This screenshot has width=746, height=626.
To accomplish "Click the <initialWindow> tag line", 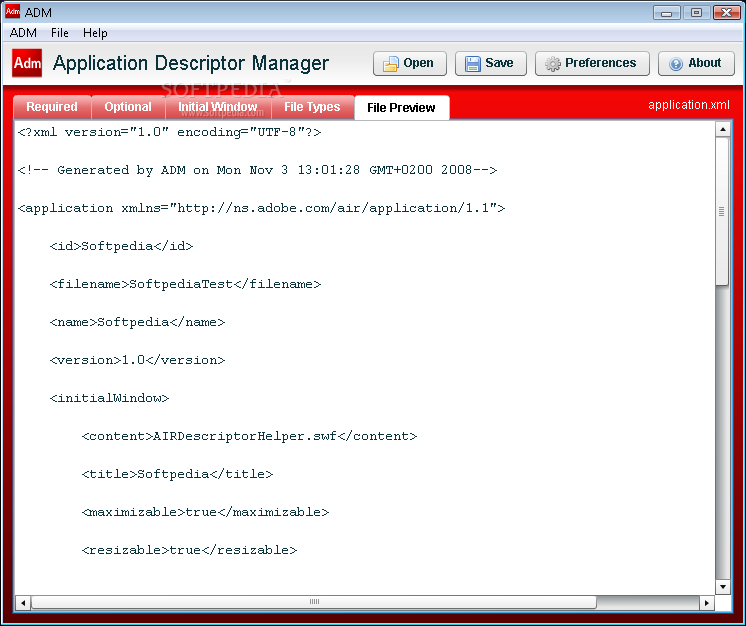I will coord(109,398).
